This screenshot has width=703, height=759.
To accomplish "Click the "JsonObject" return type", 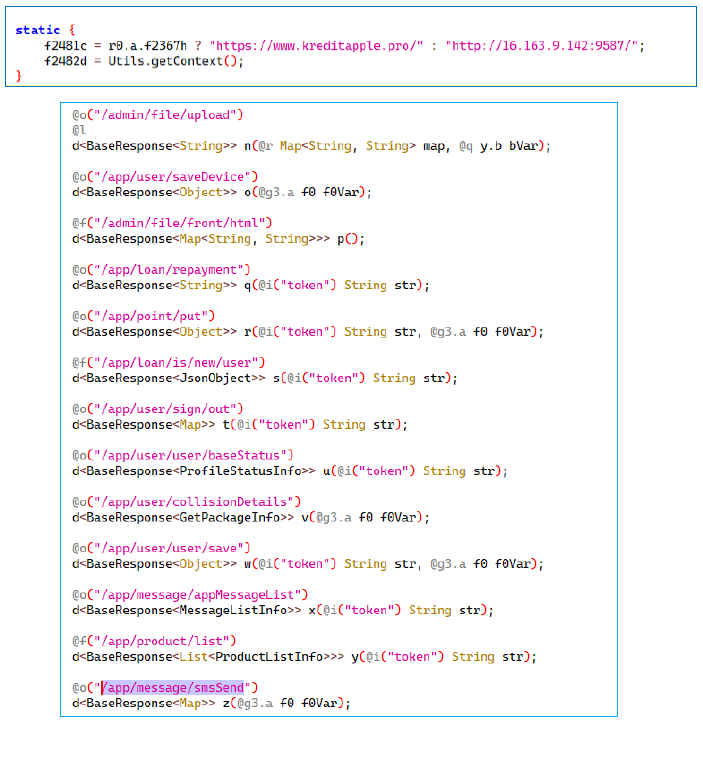I will pyautogui.click(x=215, y=378).
